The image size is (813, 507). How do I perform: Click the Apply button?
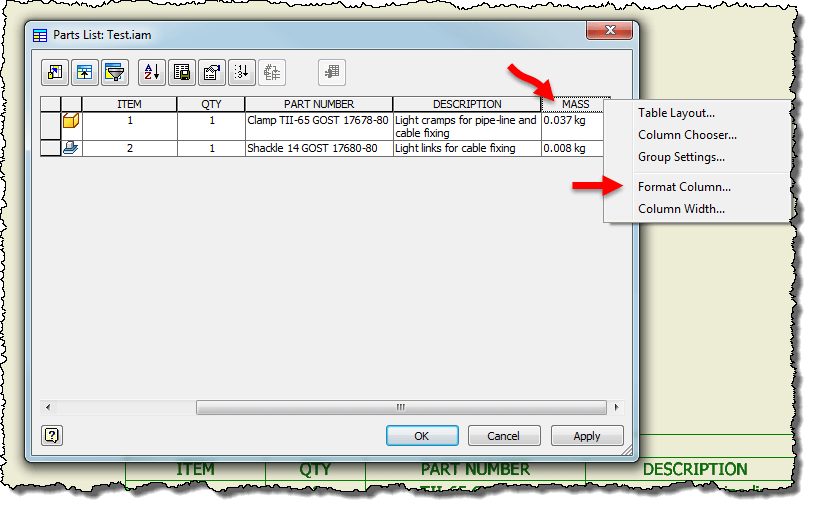(x=587, y=436)
